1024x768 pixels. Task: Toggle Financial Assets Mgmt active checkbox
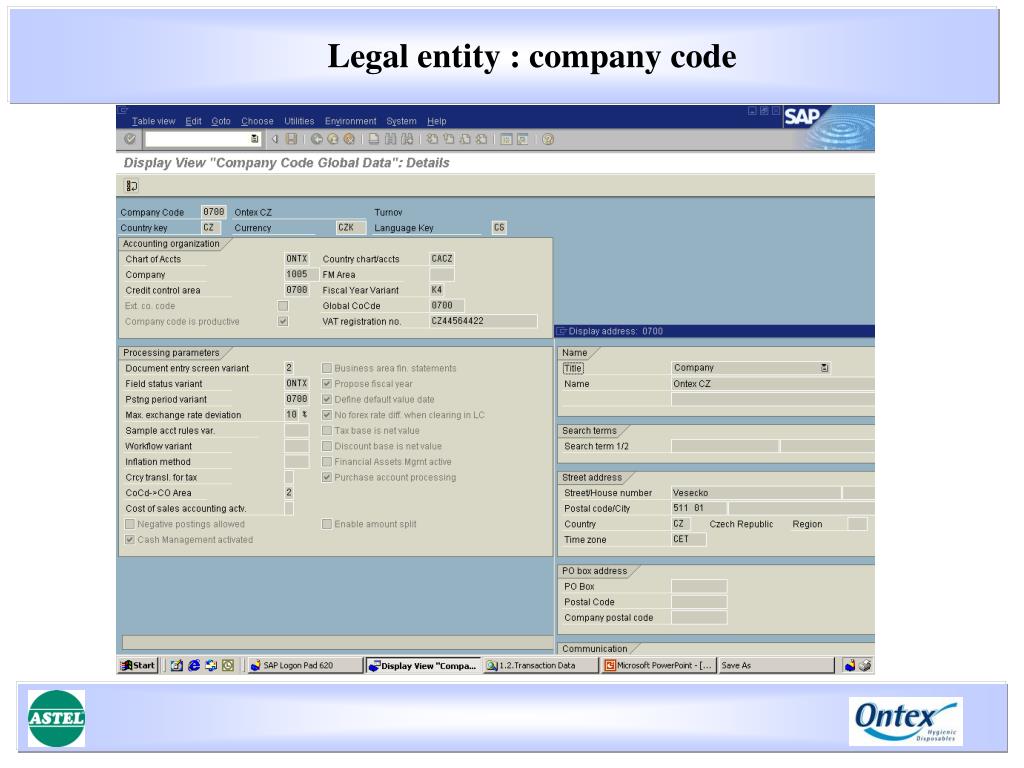coord(327,462)
